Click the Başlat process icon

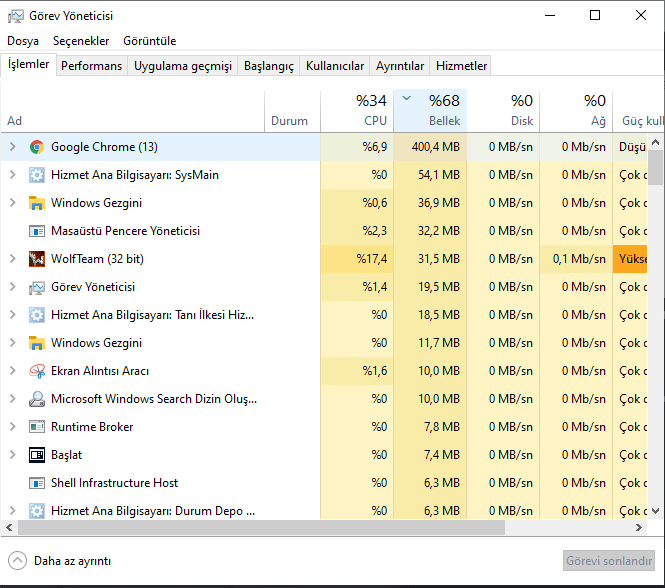[x=37, y=455]
